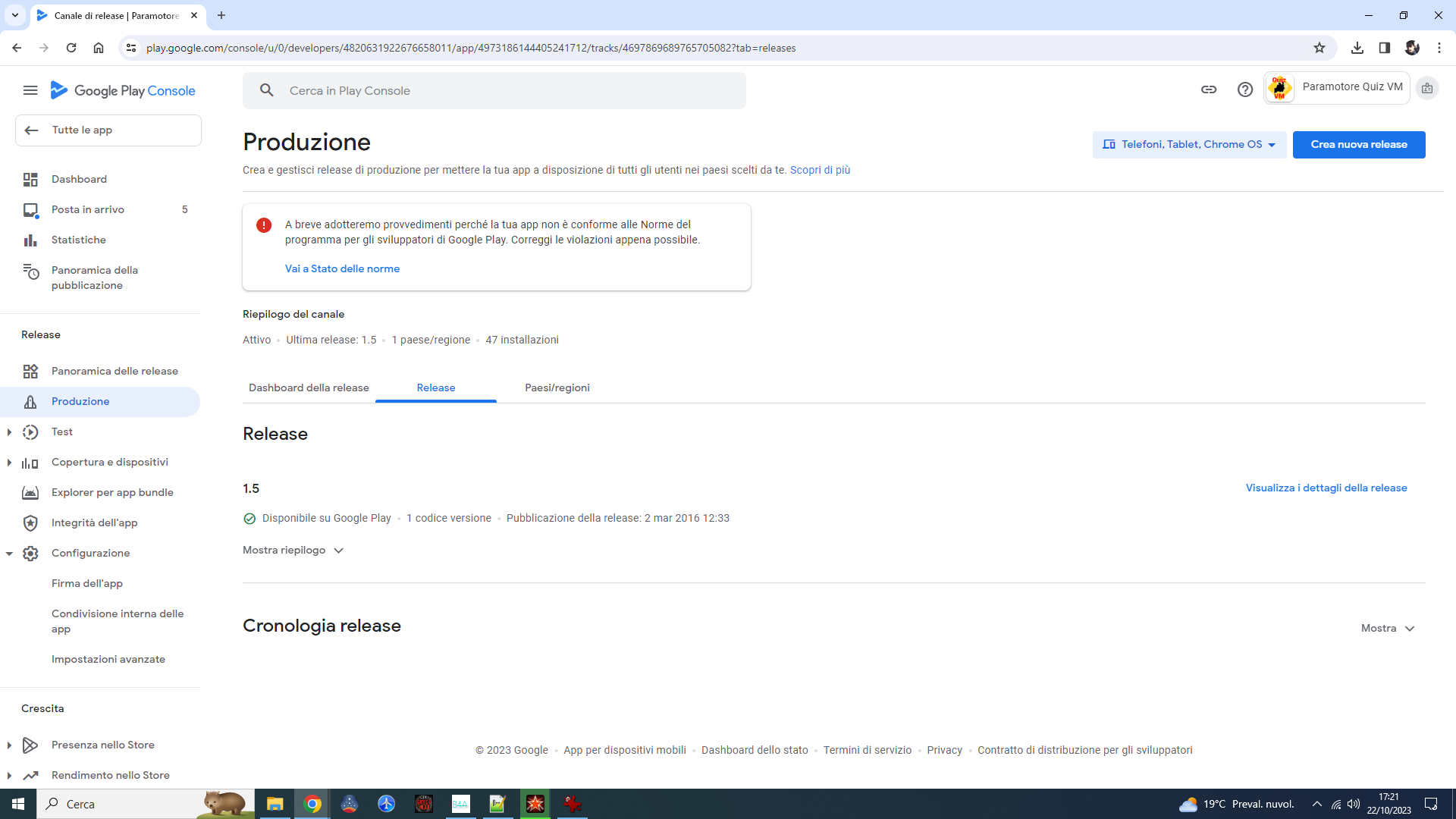Expand Mostra riepilogo for release 1.5

[293, 551]
